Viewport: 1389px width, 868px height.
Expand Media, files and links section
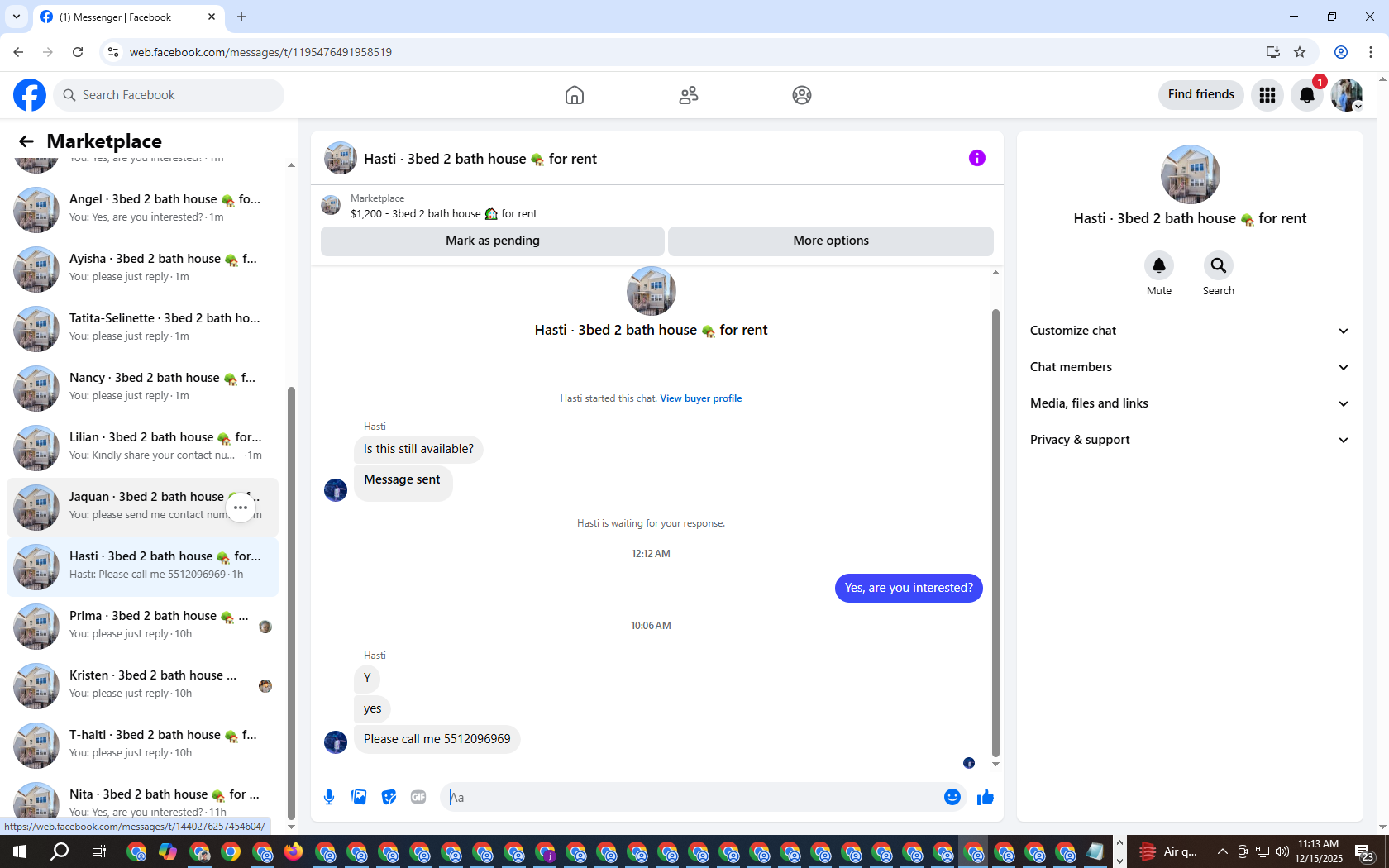pos(1190,403)
